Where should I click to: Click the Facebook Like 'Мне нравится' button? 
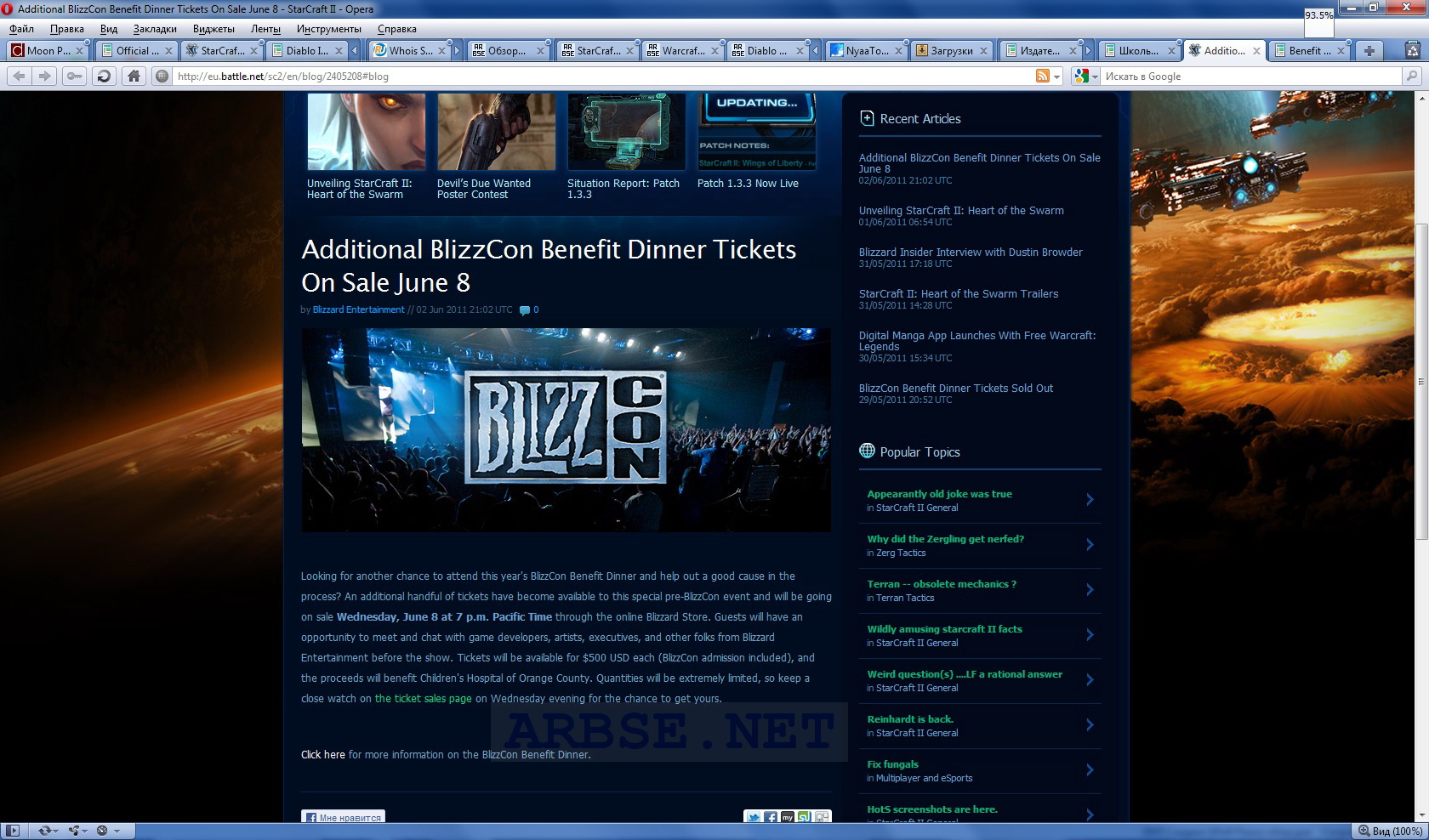(x=343, y=817)
